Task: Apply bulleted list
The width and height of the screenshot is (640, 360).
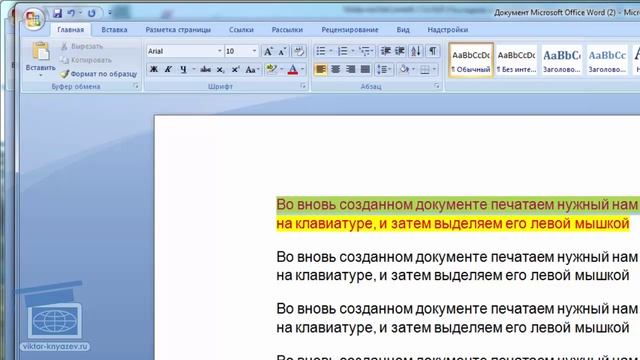Action: click(x=321, y=51)
